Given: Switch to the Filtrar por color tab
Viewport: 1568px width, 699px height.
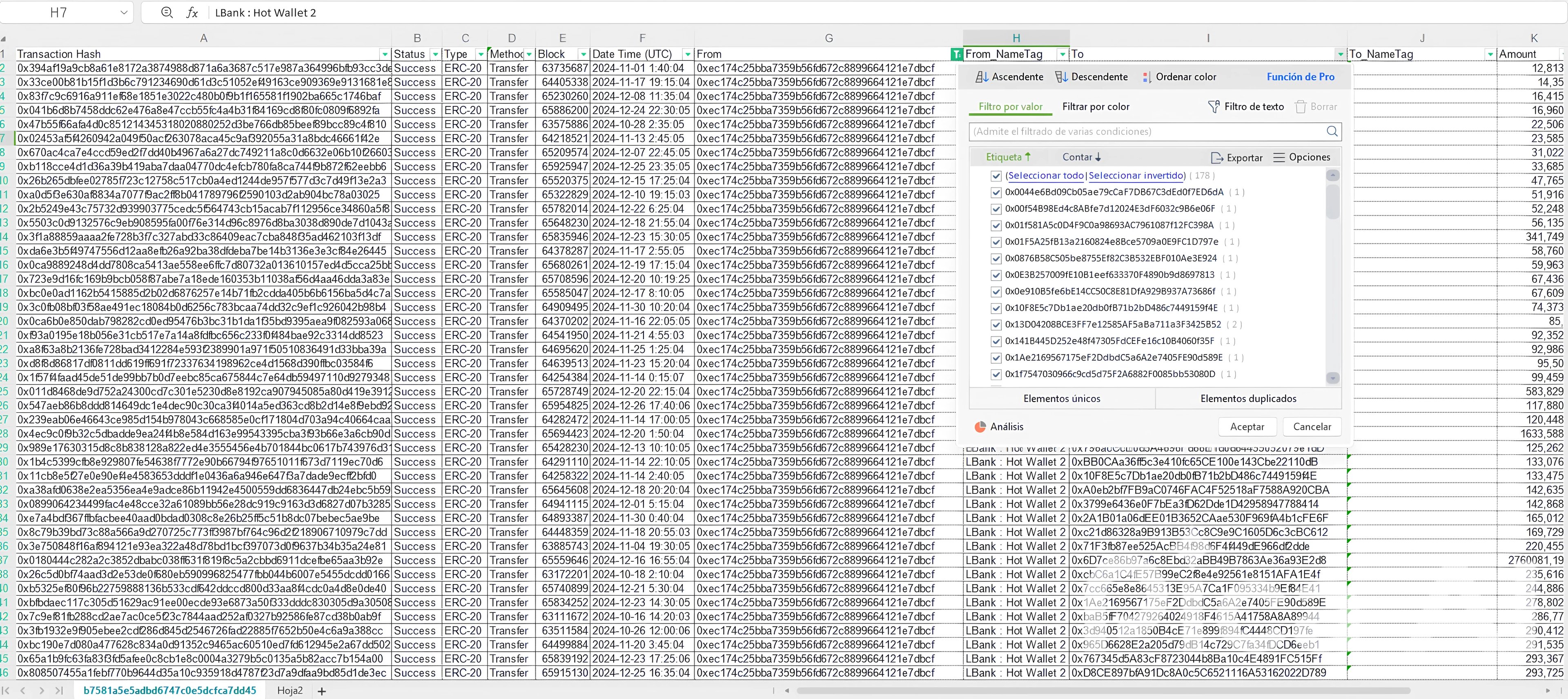Looking at the screenshot, I should [x=1096, y=107].
